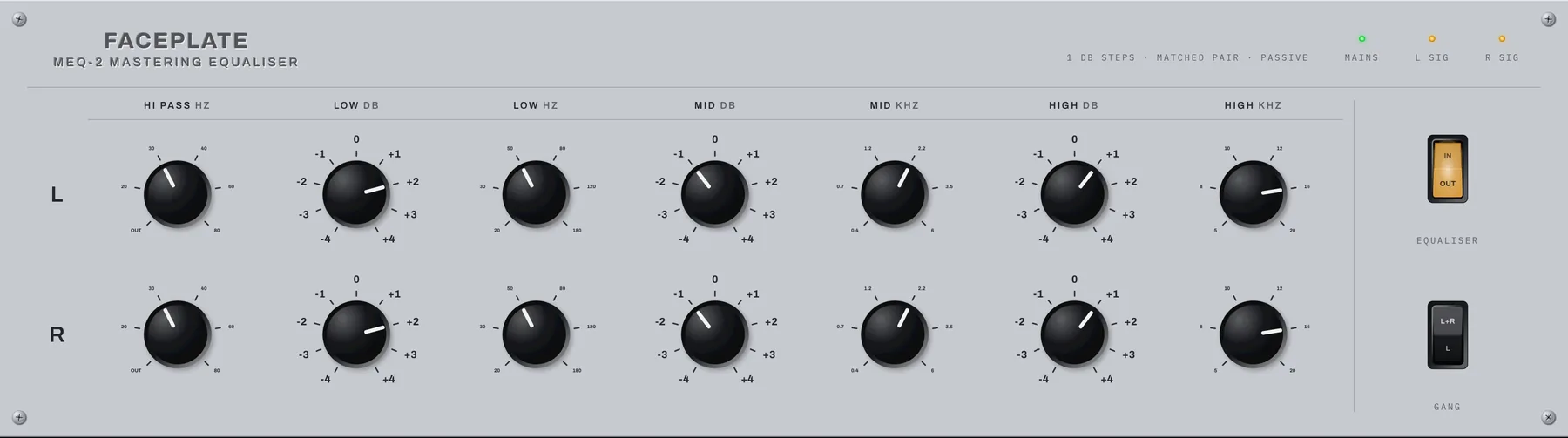Click the 120 mark on left LOW HZ knob
Viewport: 1568px width, 438px height.
591,186
